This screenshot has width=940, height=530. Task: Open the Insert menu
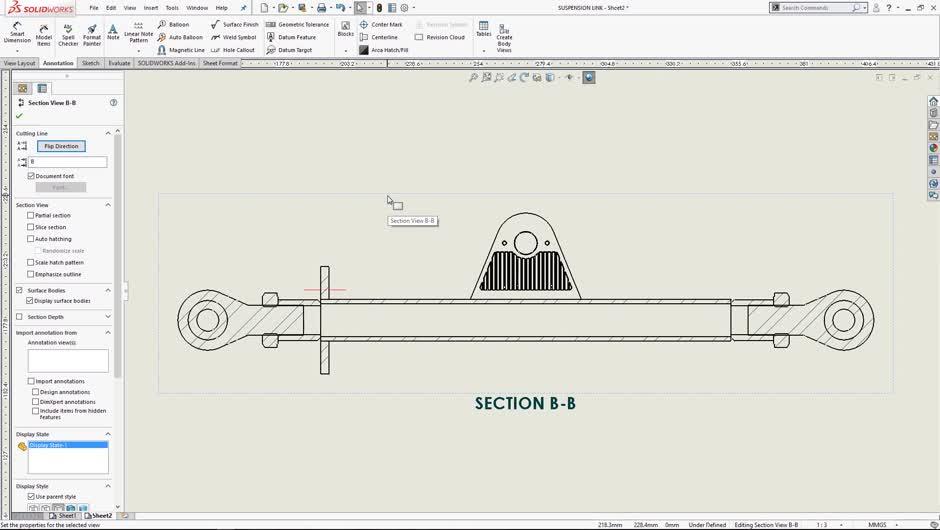point(150,7)
